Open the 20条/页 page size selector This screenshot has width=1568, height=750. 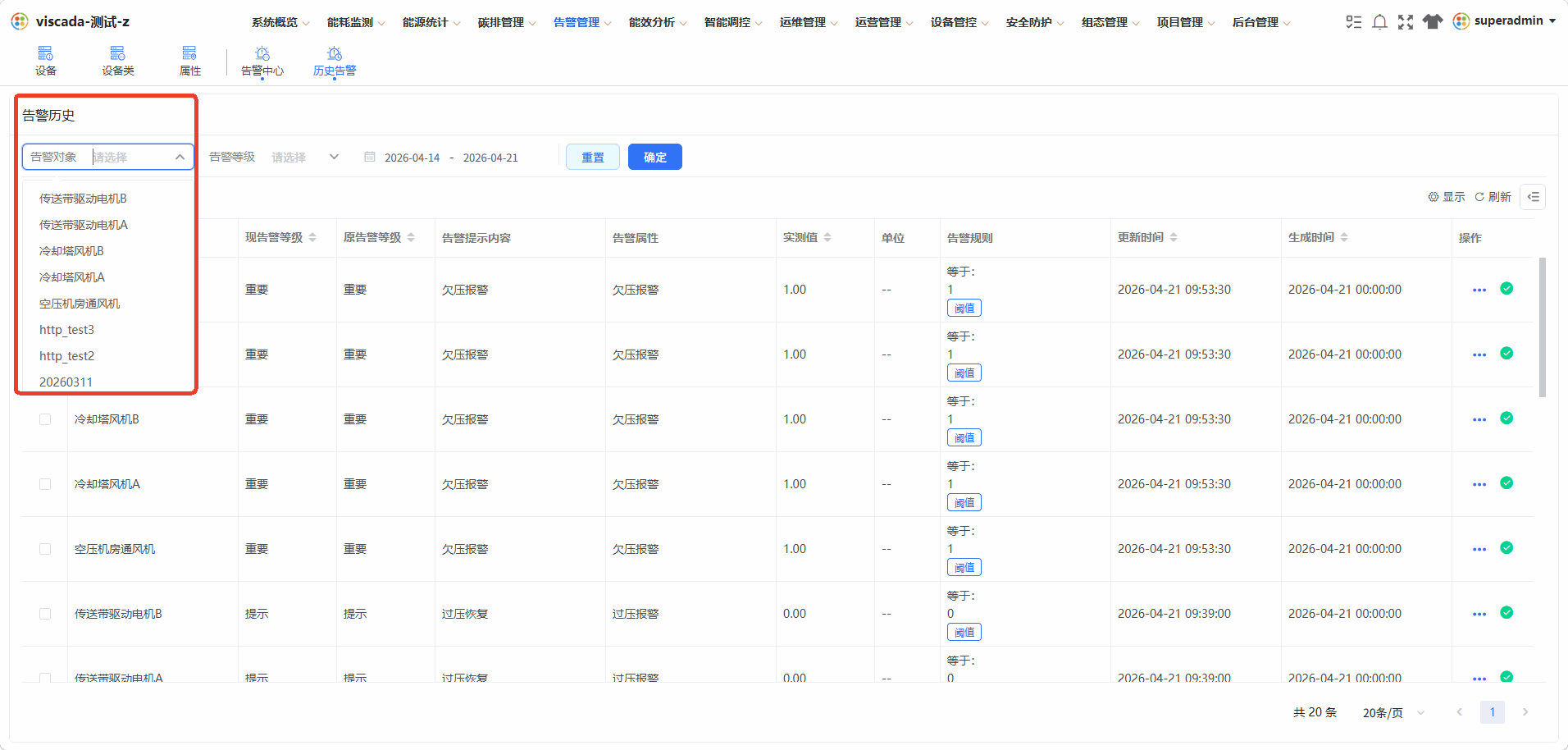tap(1393, 712)
